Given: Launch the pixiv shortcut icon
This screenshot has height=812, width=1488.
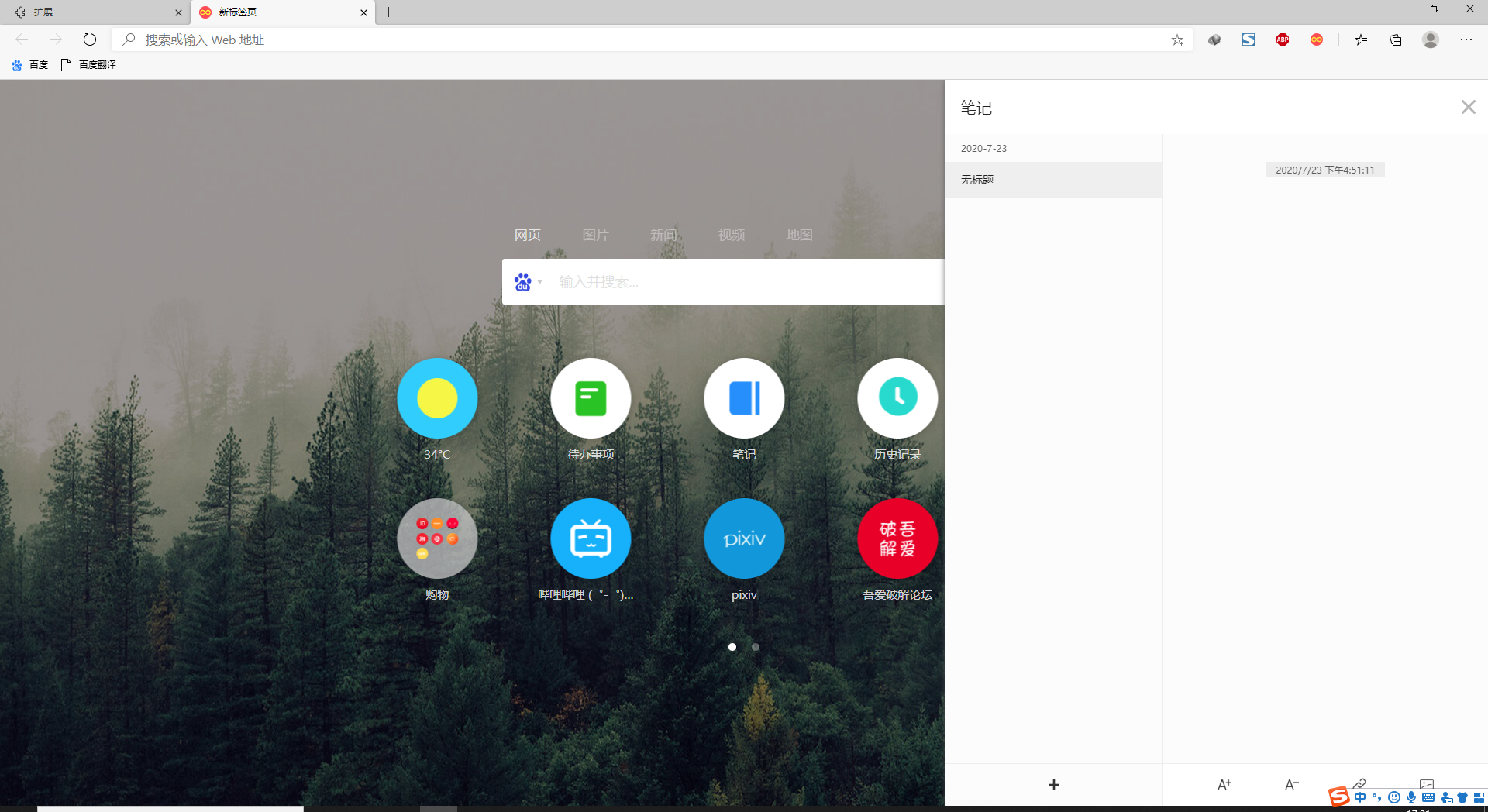Looking at the screenshot, I should tap(744, 538).
